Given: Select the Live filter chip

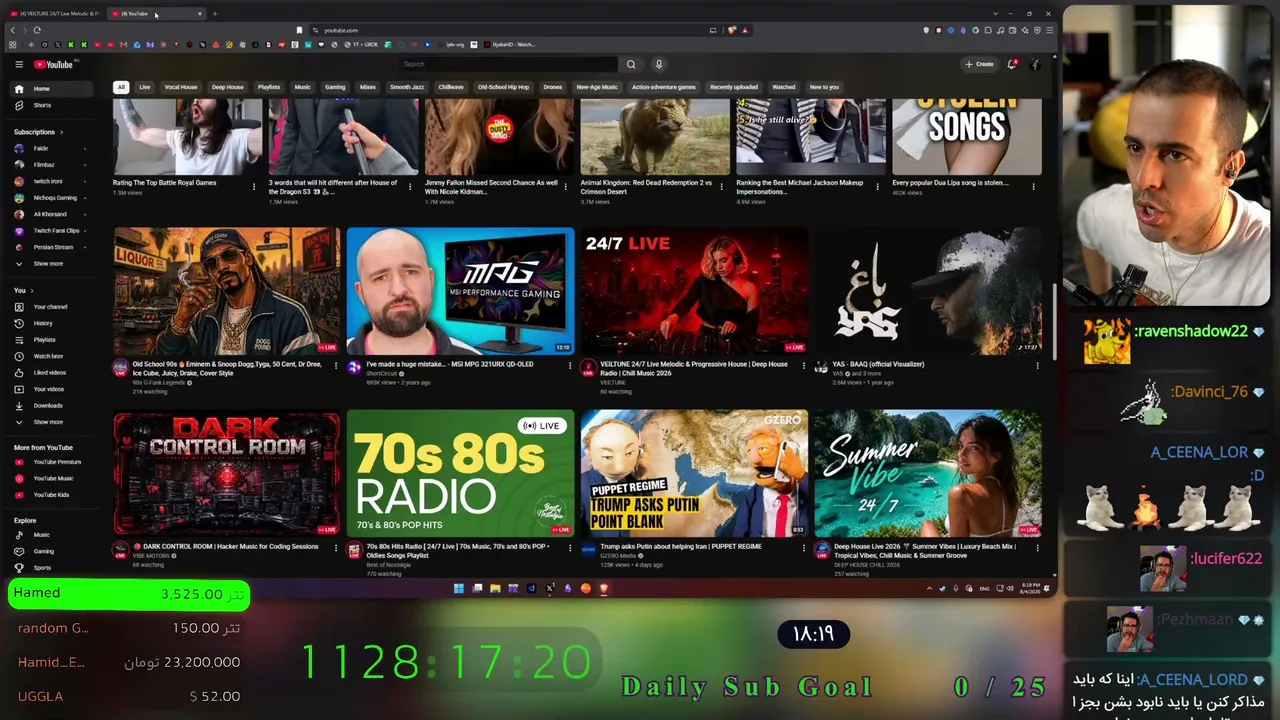Looking at the screenshot, I should [x=145, y=87].
